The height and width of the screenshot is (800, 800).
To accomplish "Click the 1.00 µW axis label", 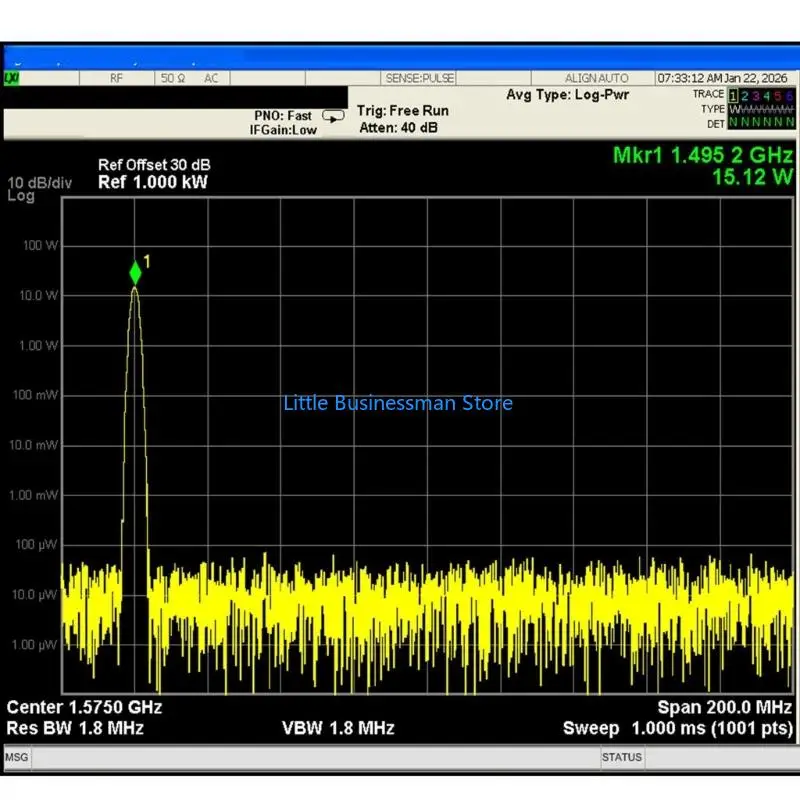I will [35, 644].
